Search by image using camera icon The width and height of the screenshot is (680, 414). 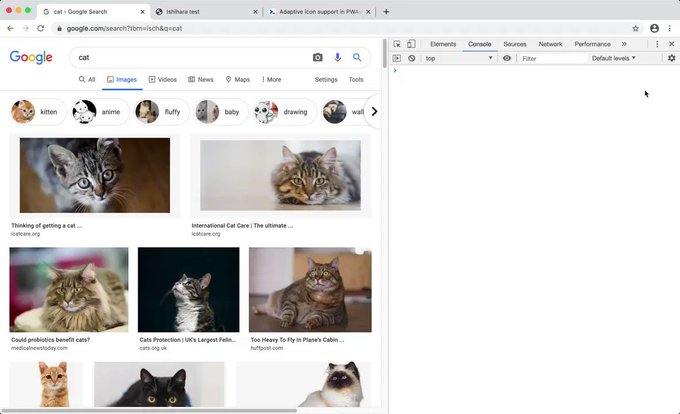coord(318,57)
